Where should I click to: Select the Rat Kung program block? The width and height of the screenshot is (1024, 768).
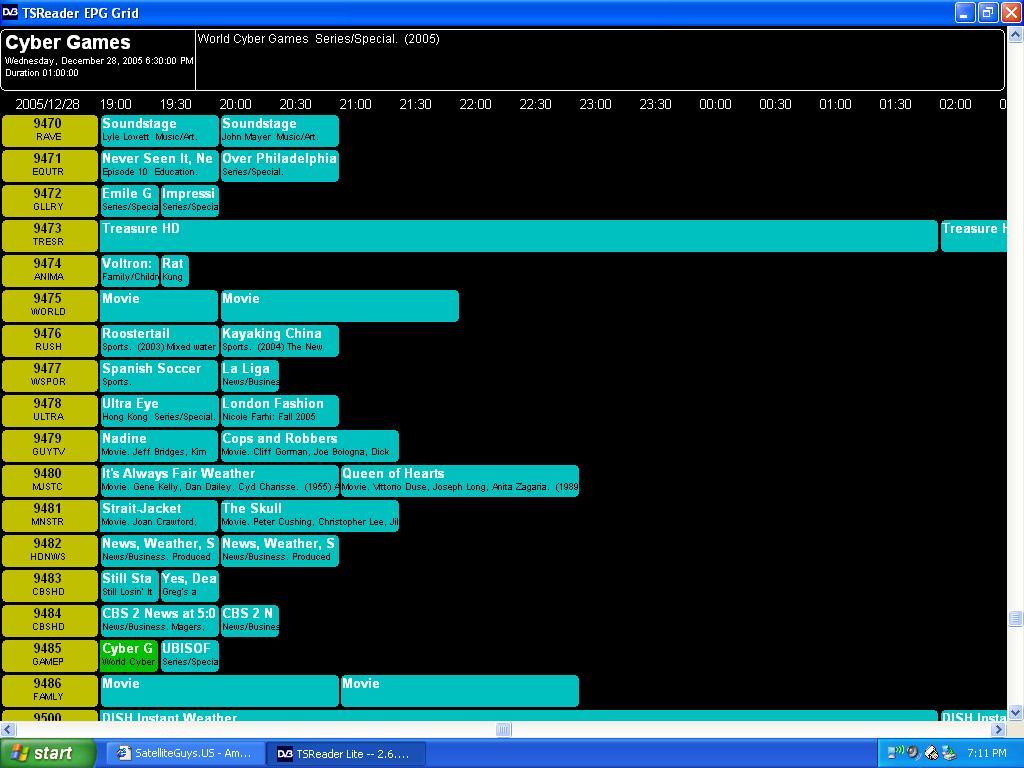tap(174, 270)
